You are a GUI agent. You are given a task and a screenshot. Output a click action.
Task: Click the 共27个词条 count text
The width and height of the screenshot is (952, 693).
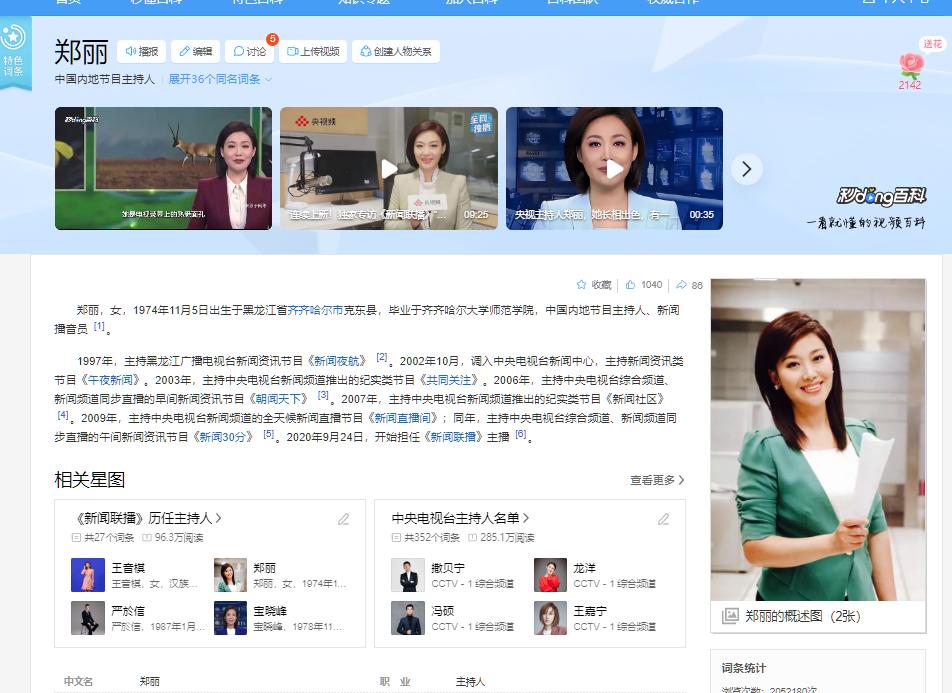pos(109,538)
